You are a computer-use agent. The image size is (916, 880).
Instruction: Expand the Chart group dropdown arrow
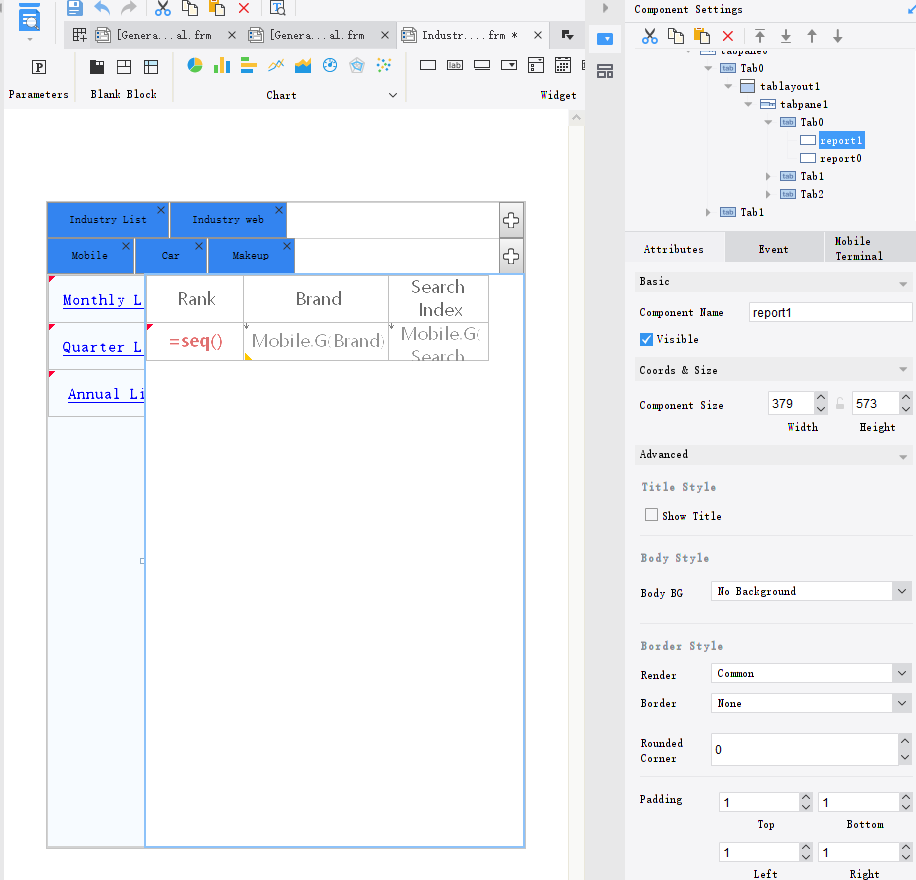coord(393,95)
